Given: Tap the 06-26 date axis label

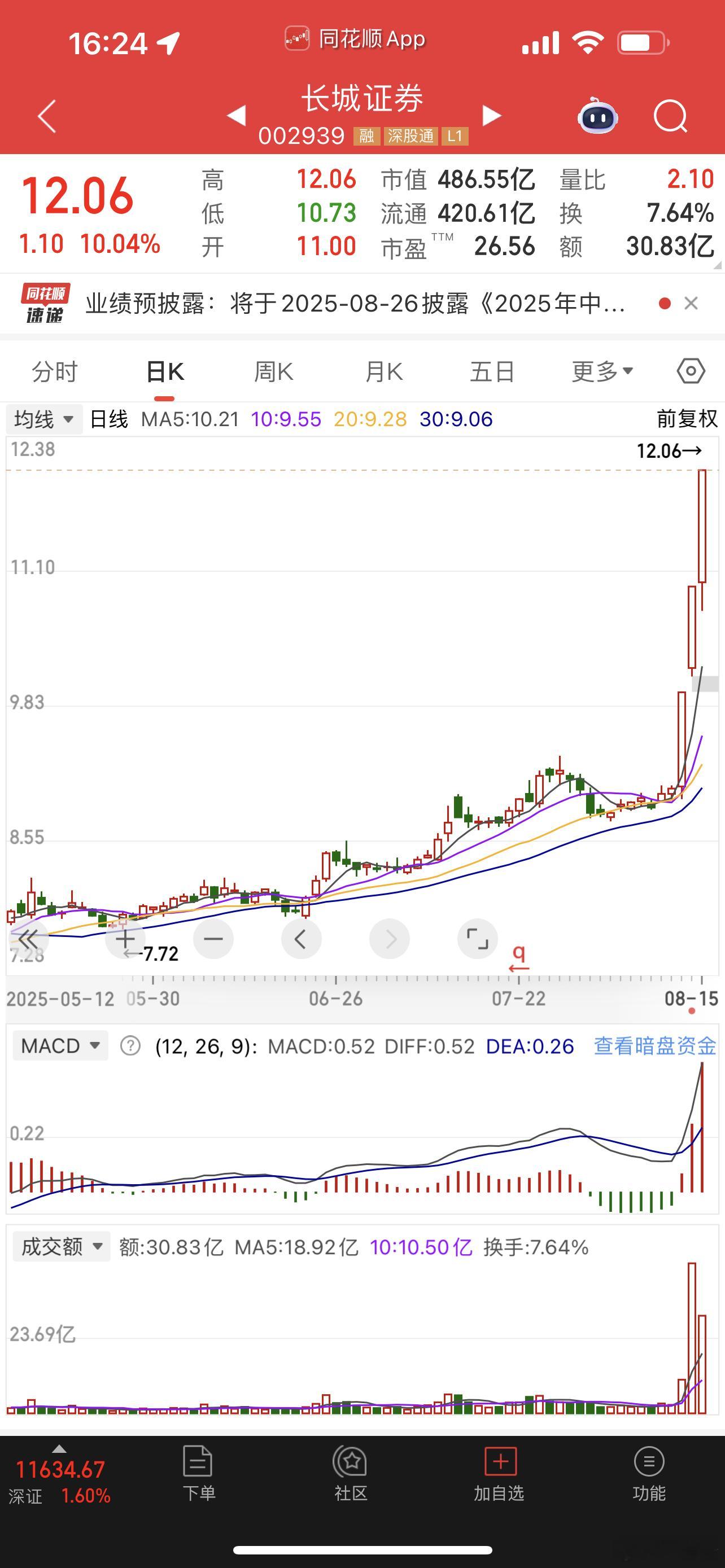Looking at the screenshot, I should tap(335, 998).
